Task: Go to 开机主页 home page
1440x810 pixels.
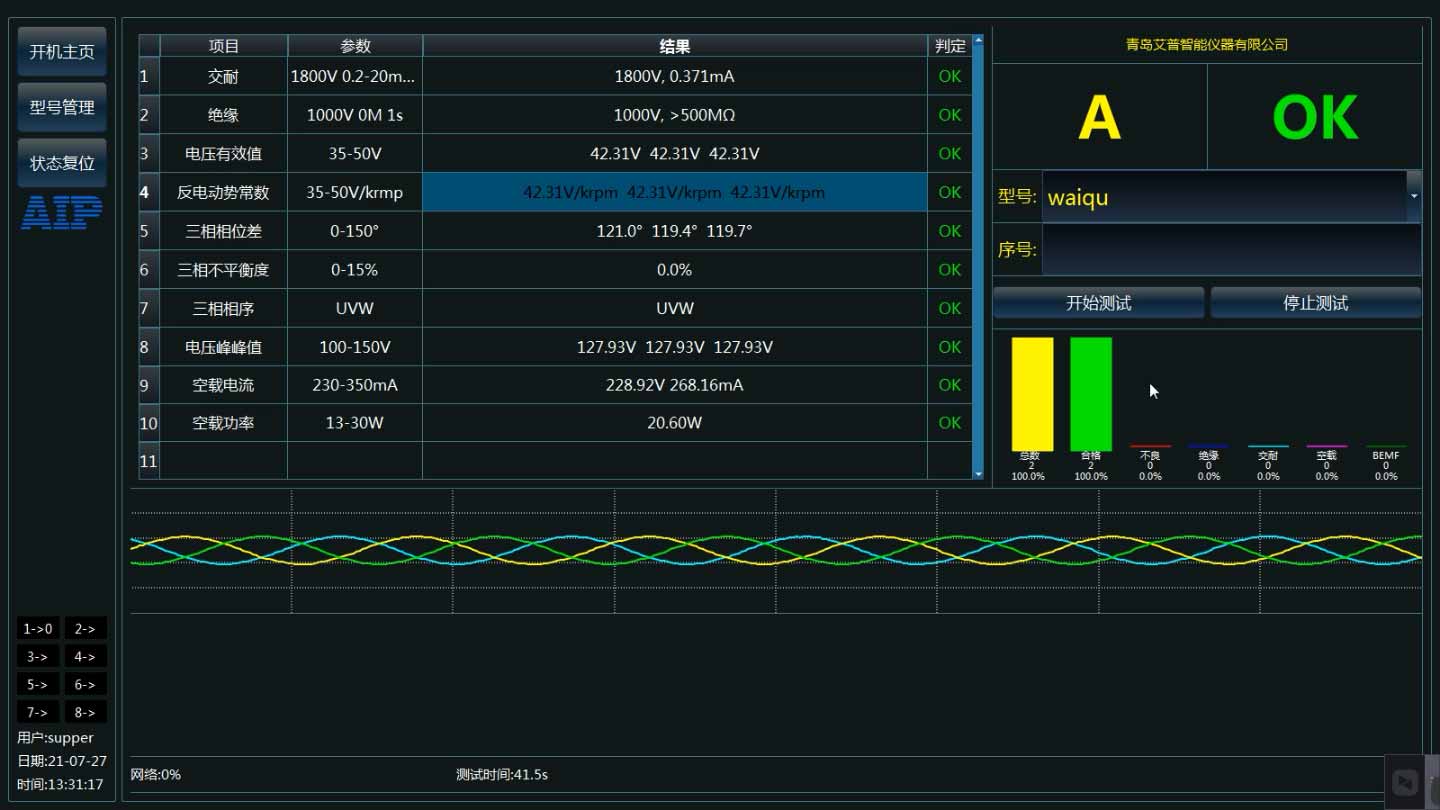Action: click(62, 52)
